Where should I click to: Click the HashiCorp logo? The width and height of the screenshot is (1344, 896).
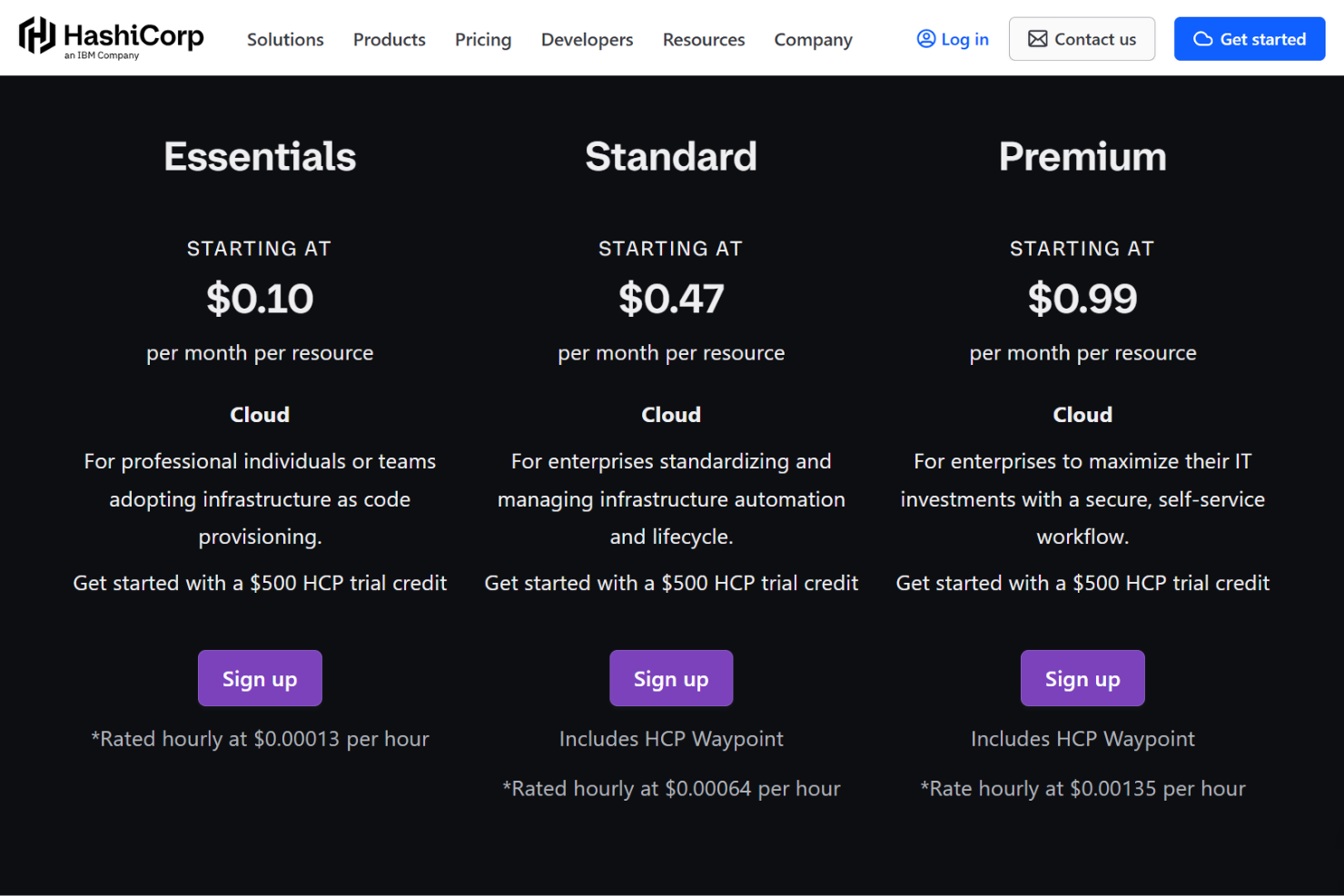click(111, 37)
